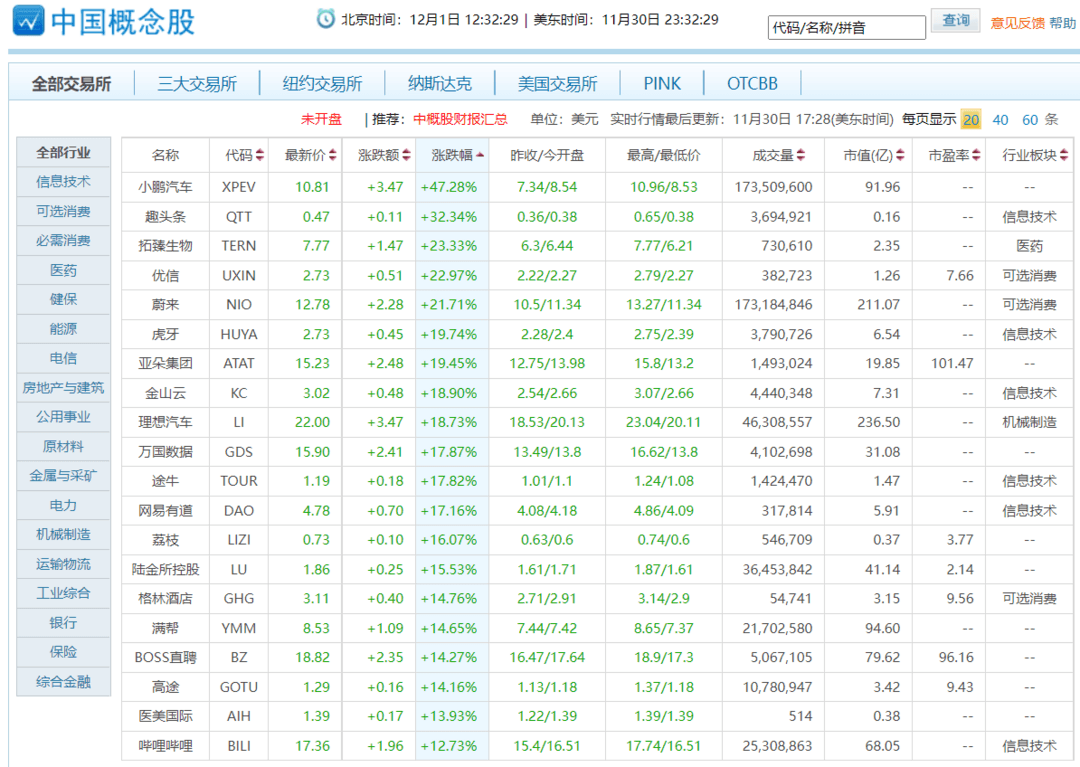Open stock BOSS直聘

click(x=165, y=658)
